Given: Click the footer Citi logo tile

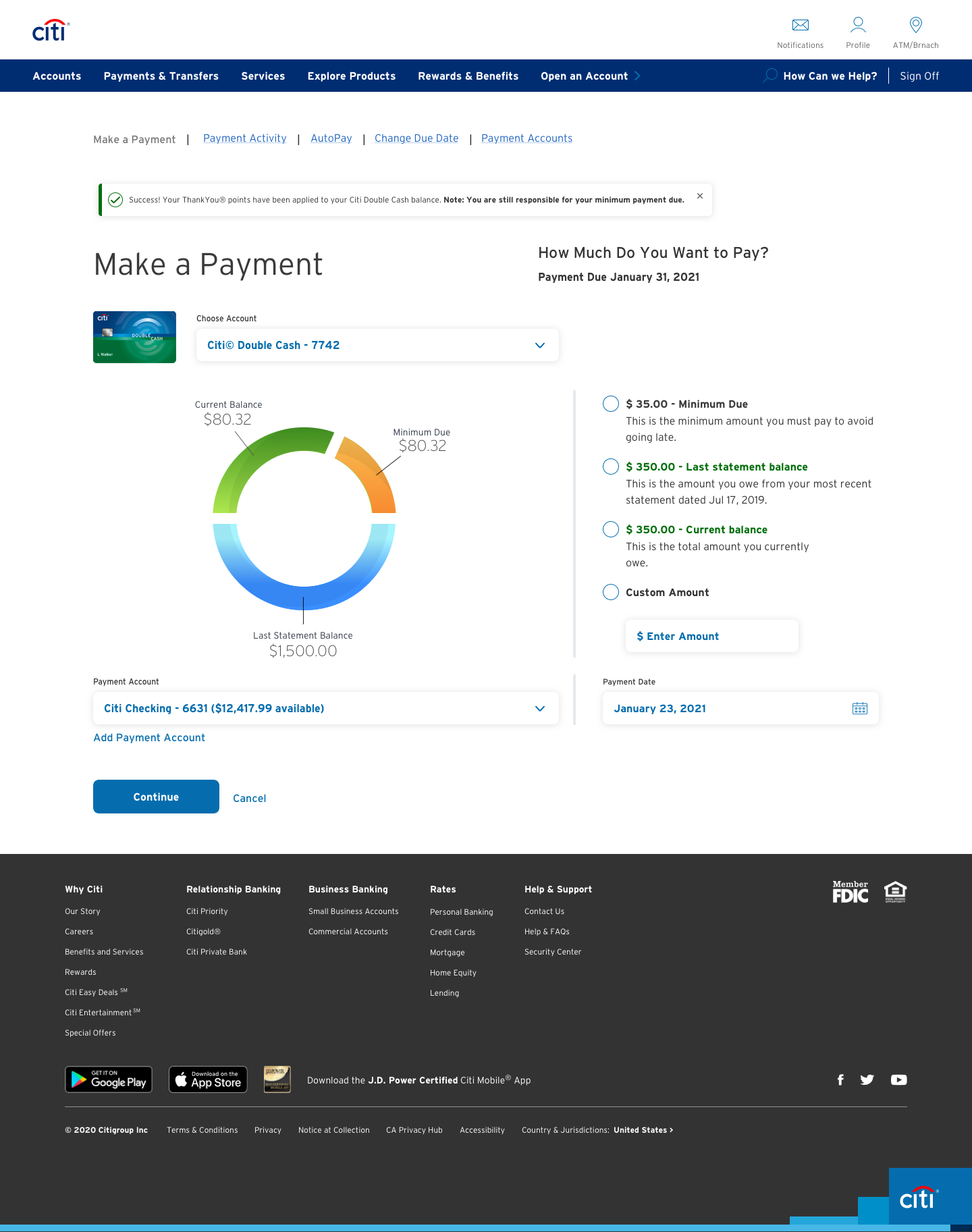Looking at the screenshot, I should point(930,1196).
